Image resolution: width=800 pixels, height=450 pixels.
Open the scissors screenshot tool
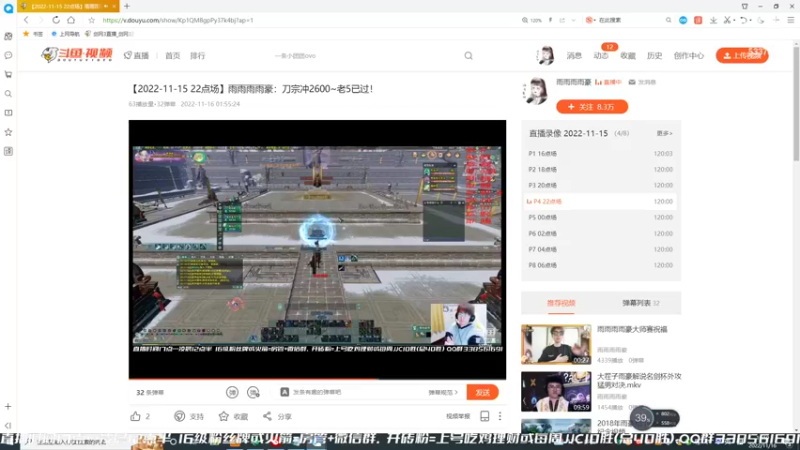(727, 20)
